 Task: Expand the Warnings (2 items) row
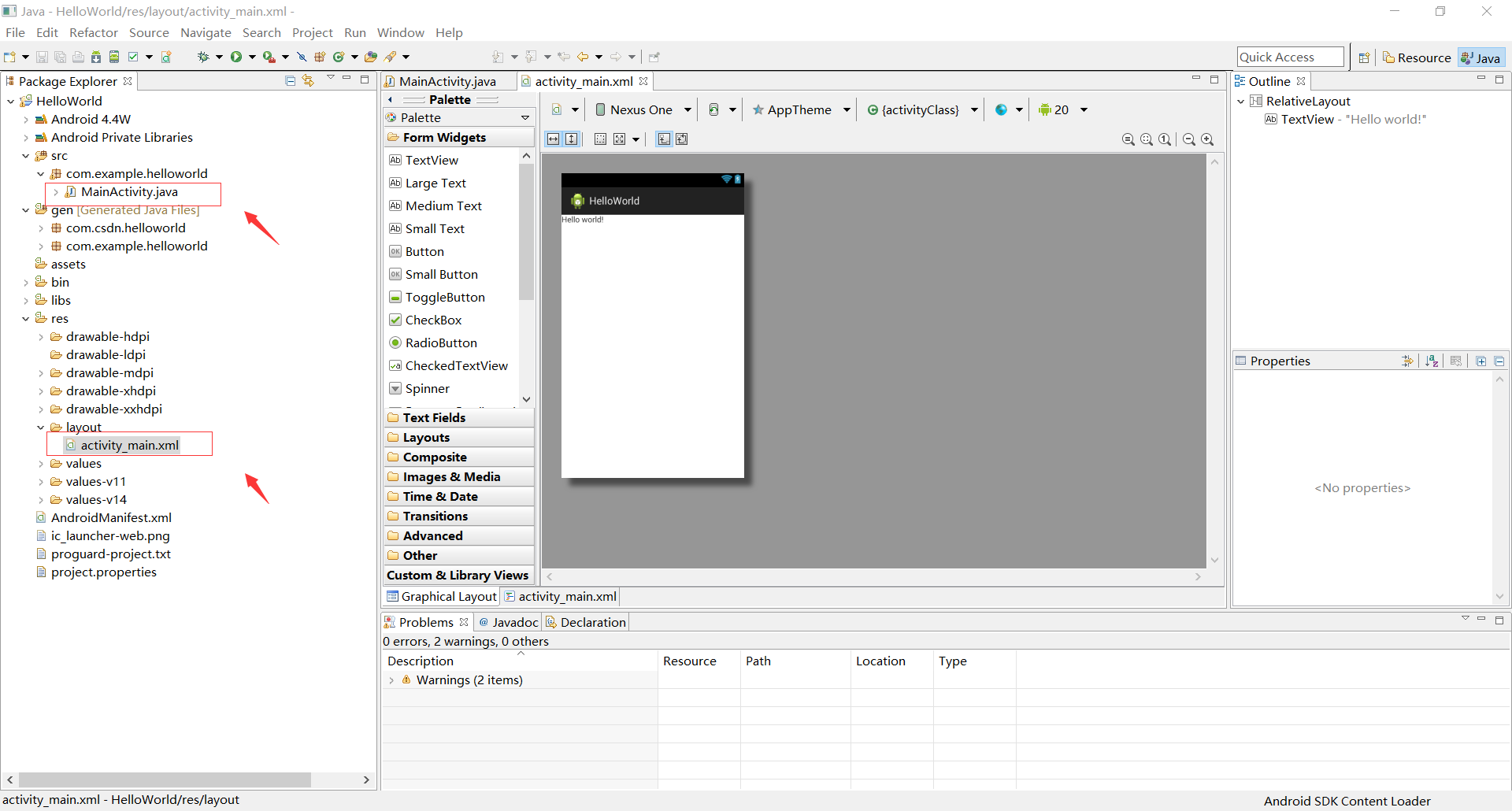pyautogui.click(x=391, y=680)
